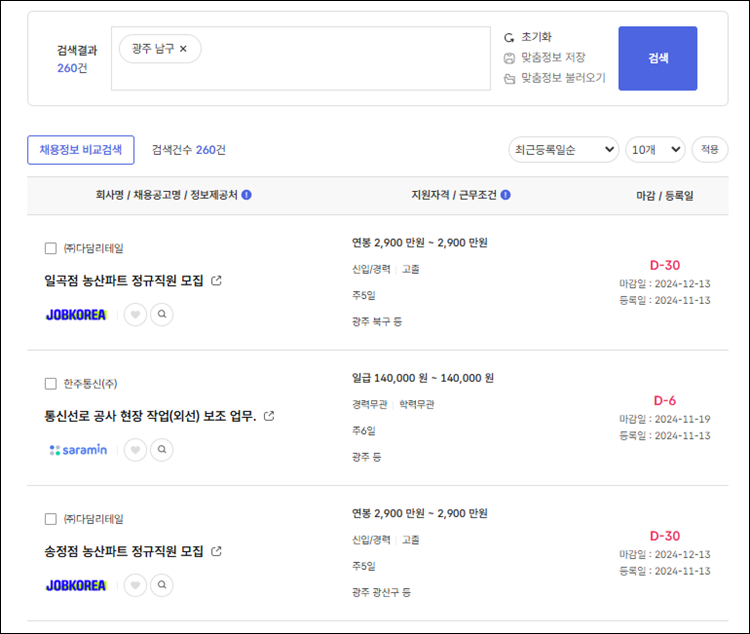This screenshot has width=750, height=634.
Task: Click info icon beside 근무조건 header
Action: click(x=506, y=195)
